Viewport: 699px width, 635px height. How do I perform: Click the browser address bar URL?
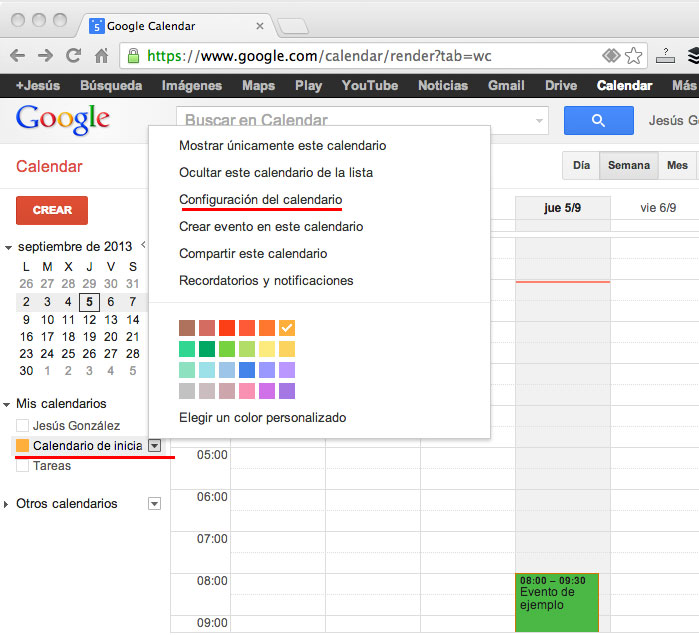(319, 56)
